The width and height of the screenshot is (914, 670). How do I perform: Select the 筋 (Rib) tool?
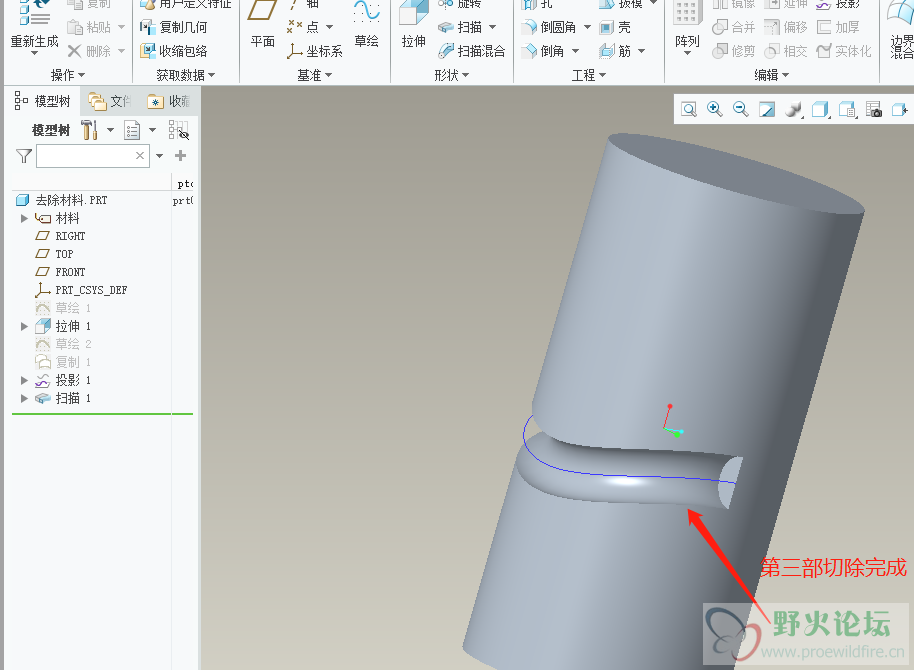pyautogui.click(x=615, y=51)
